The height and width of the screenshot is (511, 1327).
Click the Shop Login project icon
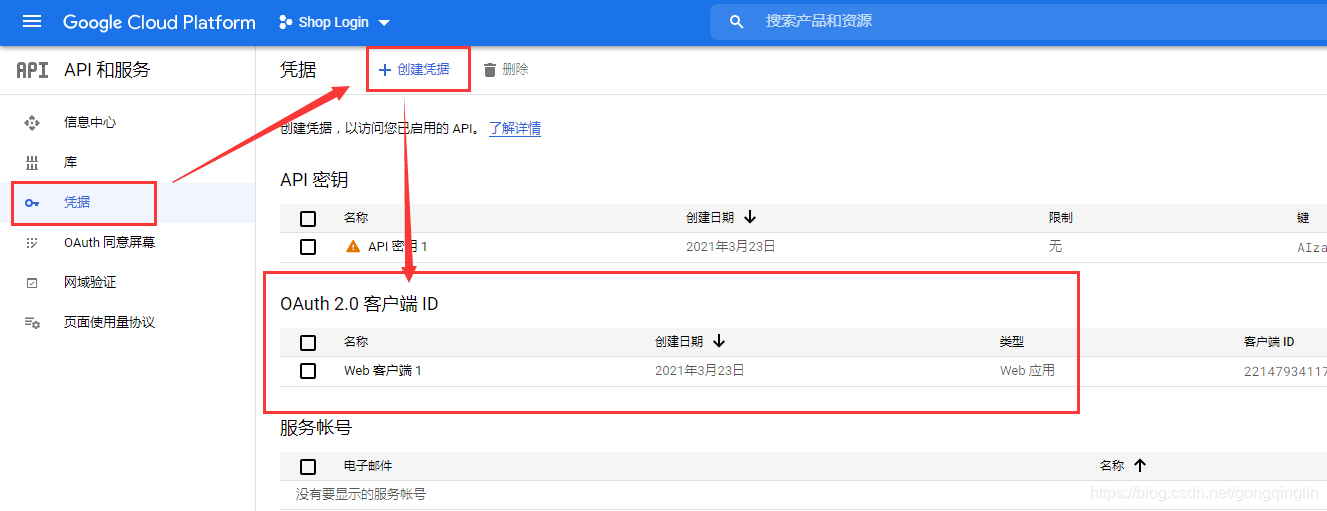pyautogui.click(x=286, y=22)
